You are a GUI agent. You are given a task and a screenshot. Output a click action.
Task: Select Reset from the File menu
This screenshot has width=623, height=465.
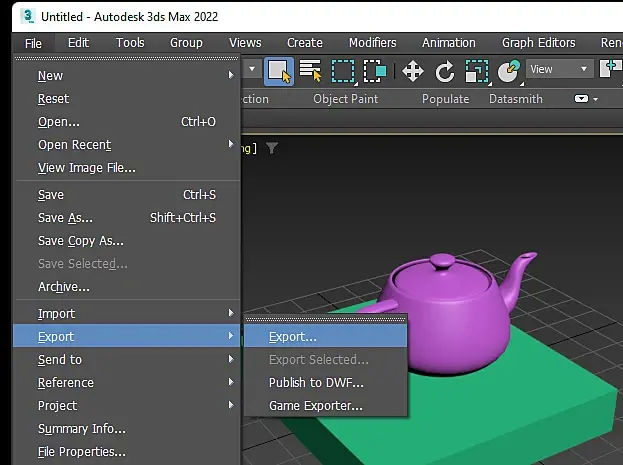click(x=127, y=99)
